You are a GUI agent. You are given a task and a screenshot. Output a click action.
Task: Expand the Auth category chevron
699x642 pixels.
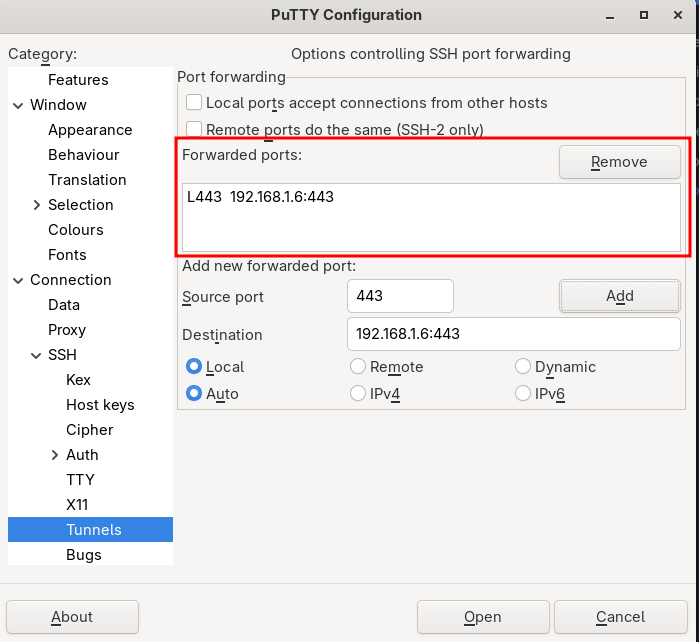[x=54, y=455]
